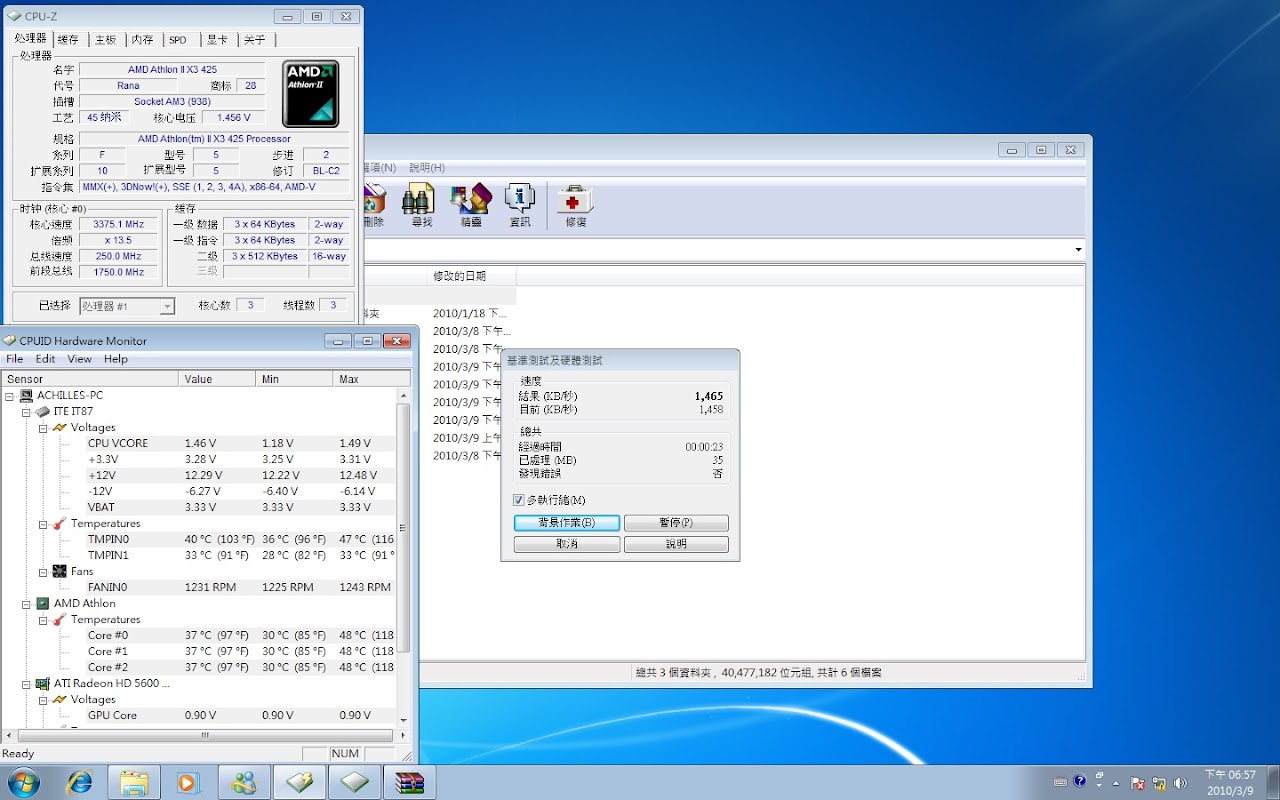Open Windows Explorer folder from taskbar

click(x=134, y=782)
